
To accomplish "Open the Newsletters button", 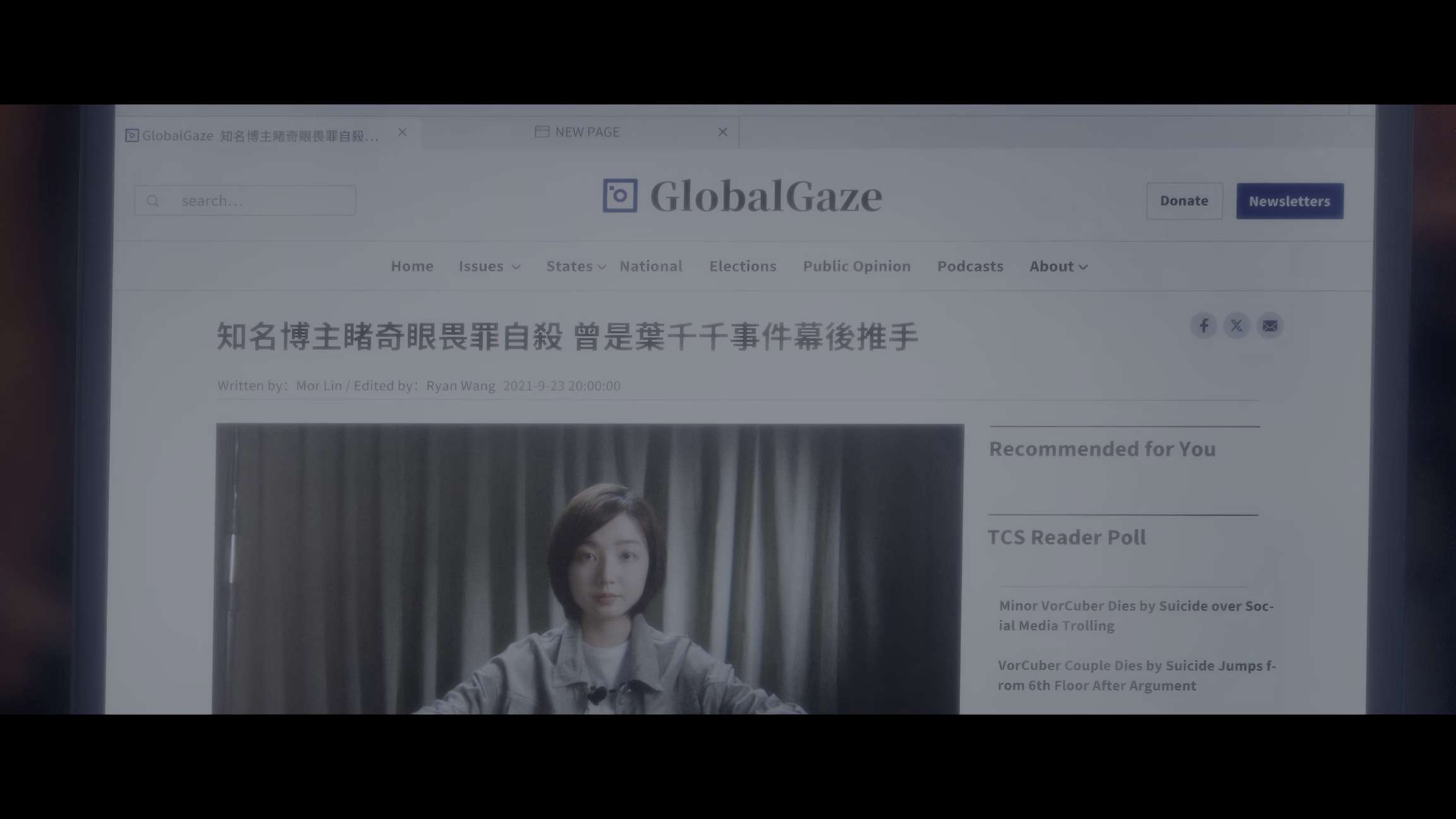I will click(1290, 201).
